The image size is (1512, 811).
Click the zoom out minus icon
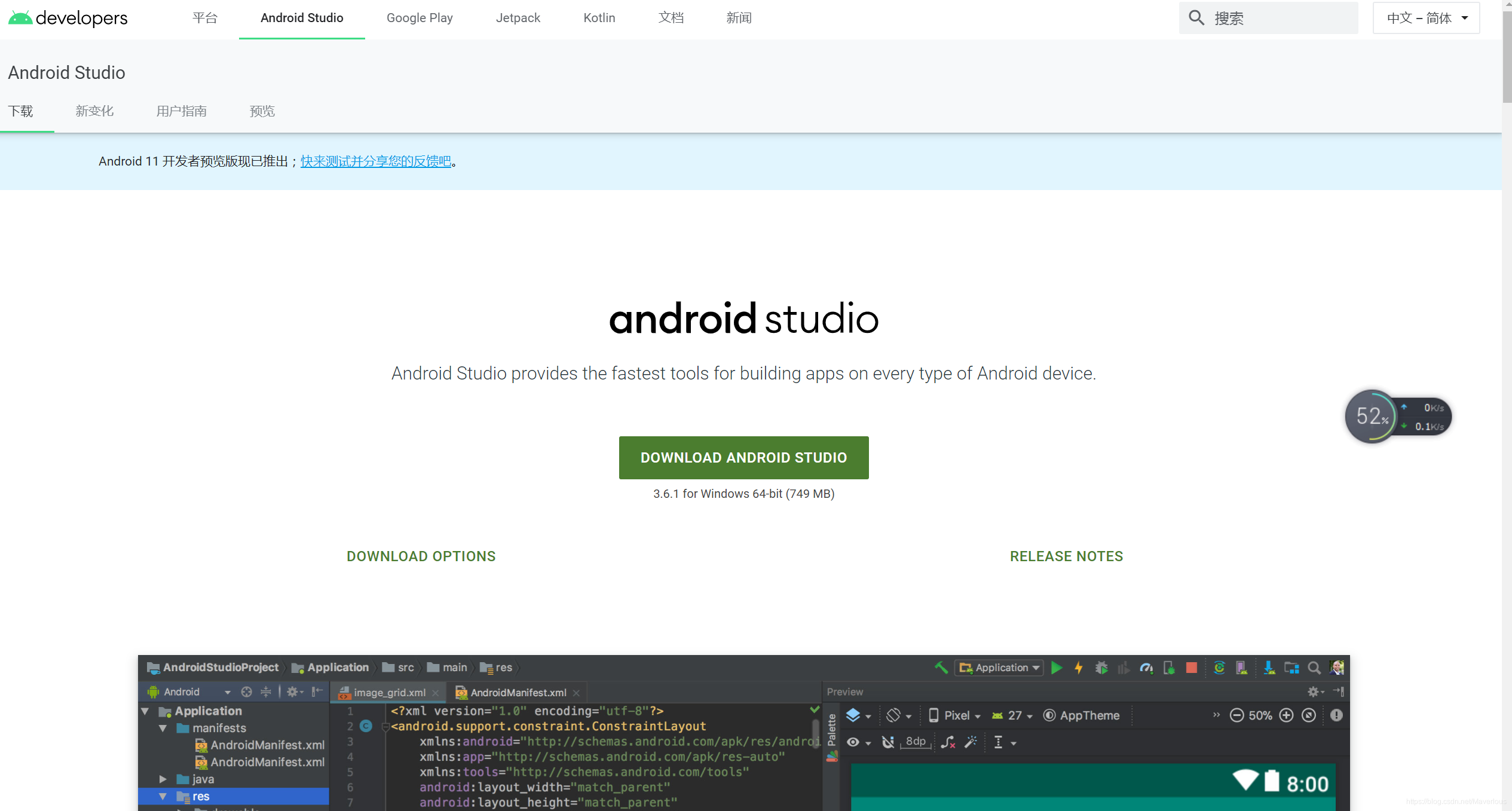(1236, 715)
